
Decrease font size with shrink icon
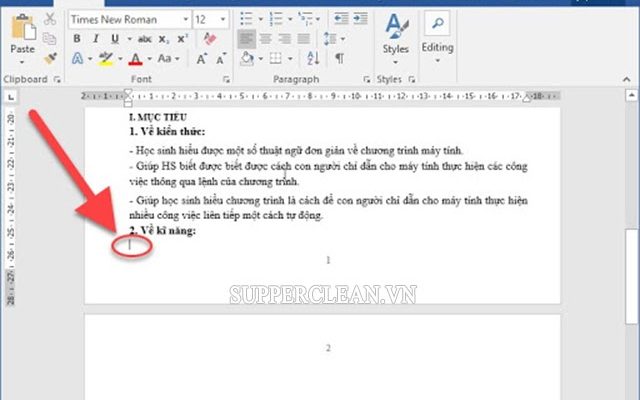(221, 59)
